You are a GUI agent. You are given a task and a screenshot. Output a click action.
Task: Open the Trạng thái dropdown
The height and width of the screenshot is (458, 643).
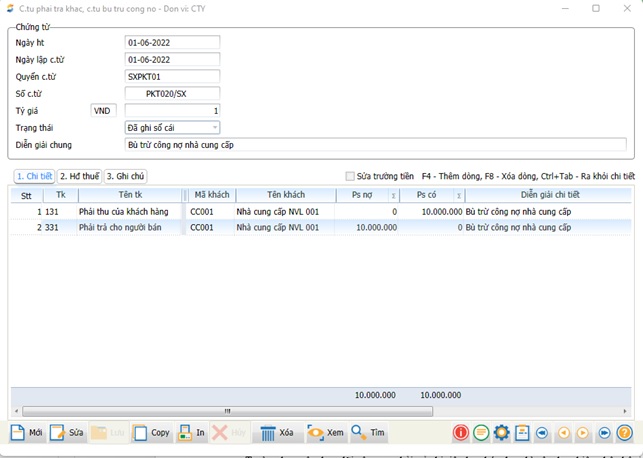214,128
